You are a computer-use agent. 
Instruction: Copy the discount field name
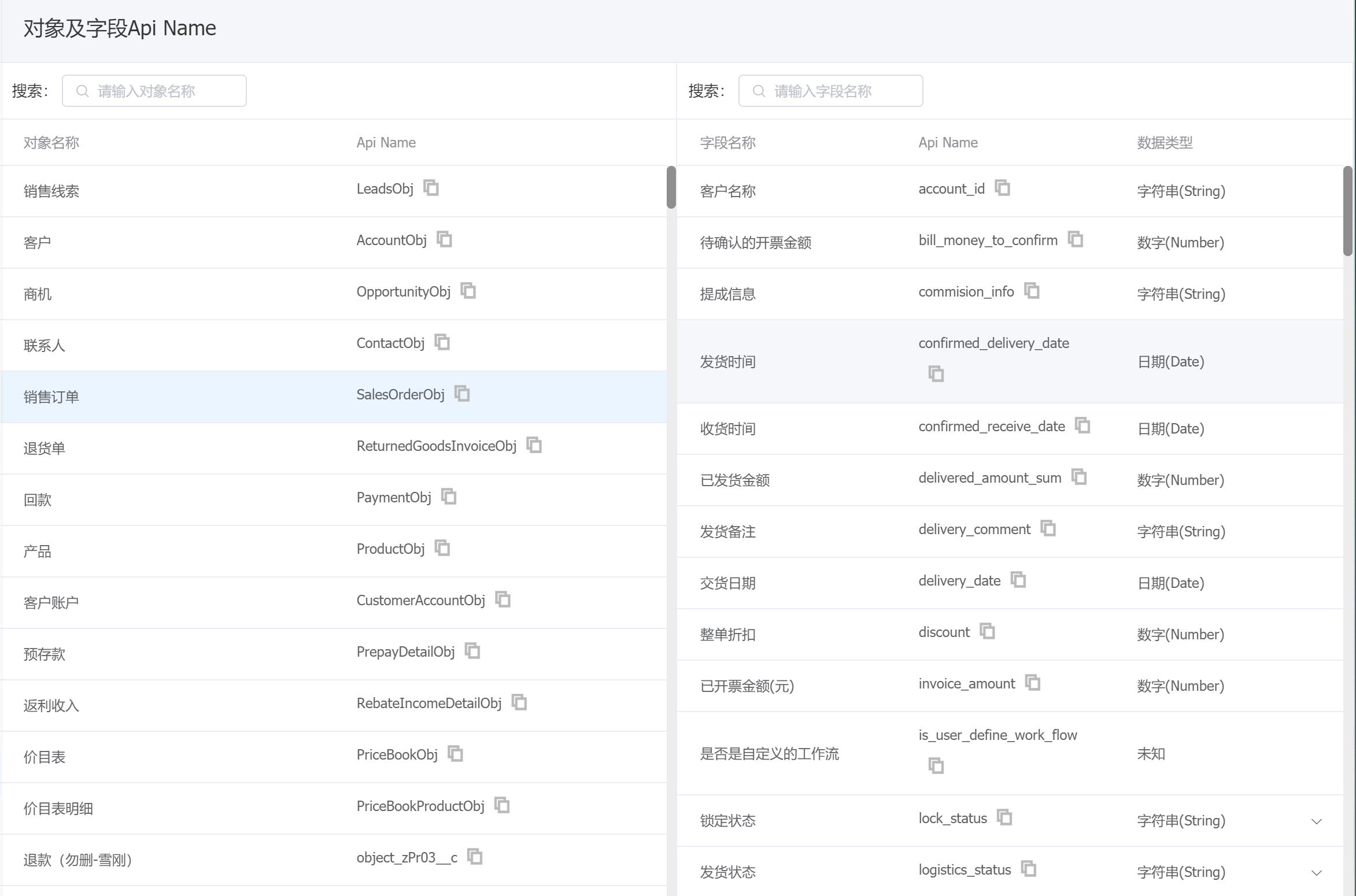pos(988,631)
